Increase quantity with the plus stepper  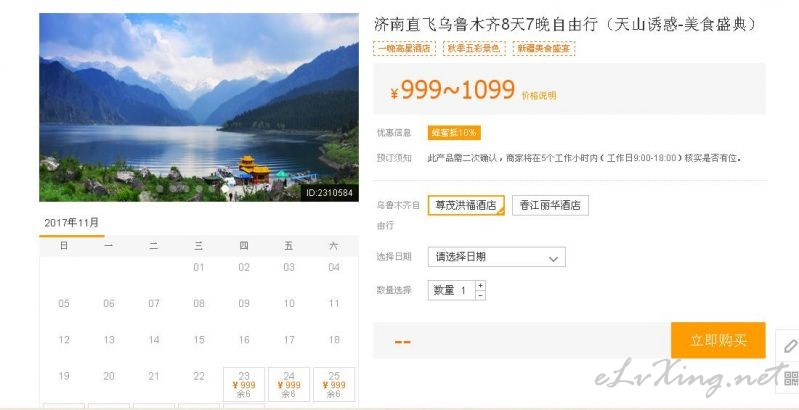[480, 285]
